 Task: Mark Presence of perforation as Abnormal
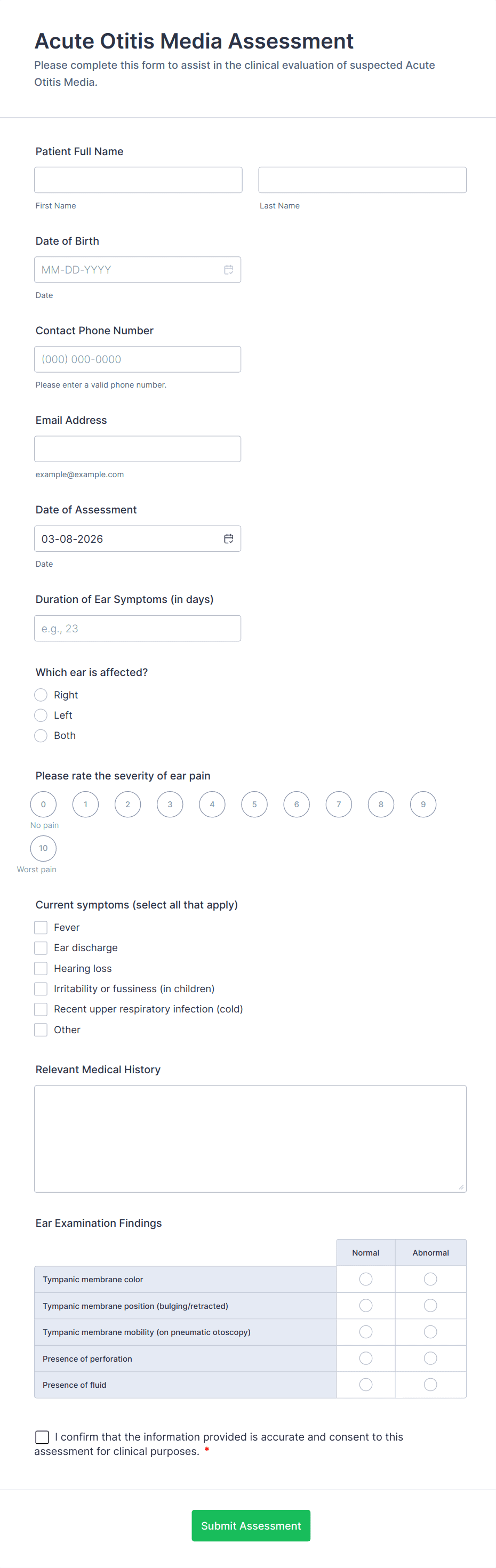(430, 1358)
